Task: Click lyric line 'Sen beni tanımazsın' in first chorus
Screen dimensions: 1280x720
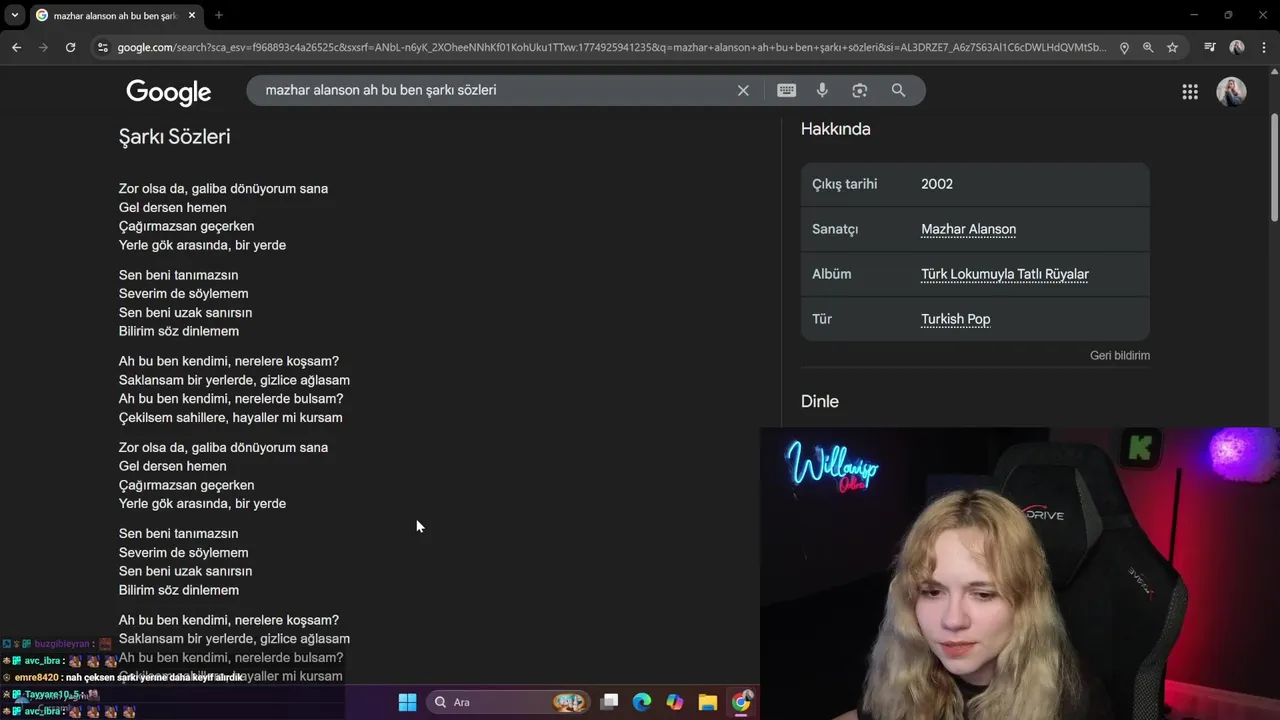Action: pyautogui.click(x=178, y=275)
